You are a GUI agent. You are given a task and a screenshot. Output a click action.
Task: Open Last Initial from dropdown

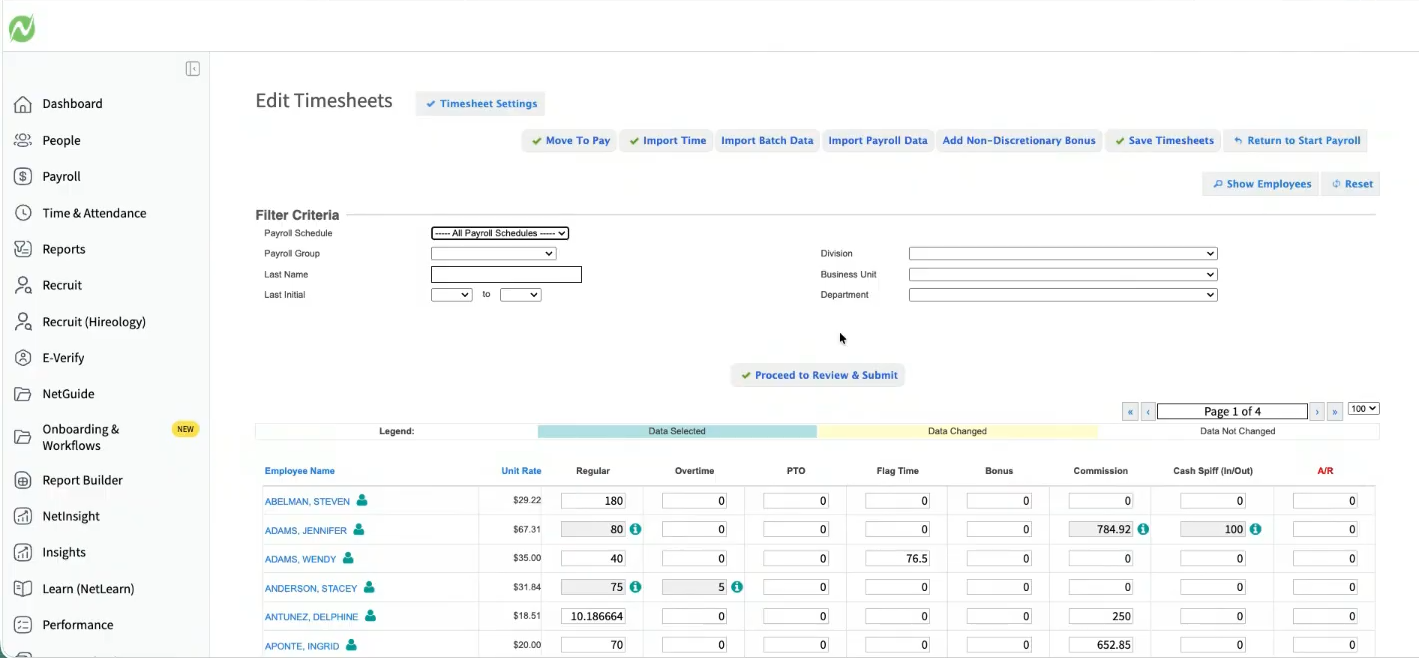tap(451, 295)
